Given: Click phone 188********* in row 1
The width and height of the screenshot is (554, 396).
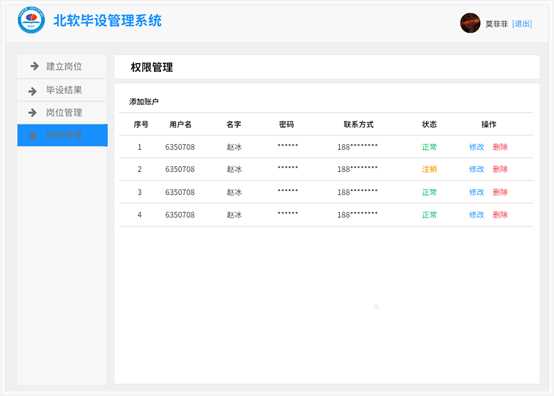Looking at the screenshot, I should click(357, 147).
